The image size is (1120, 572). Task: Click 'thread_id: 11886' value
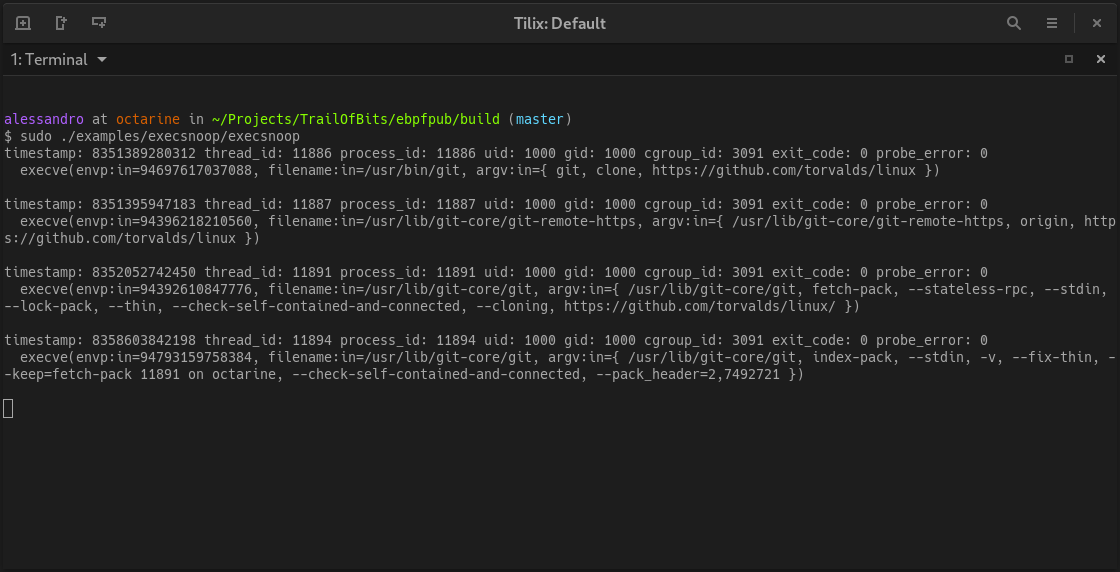tap(268, 153)
